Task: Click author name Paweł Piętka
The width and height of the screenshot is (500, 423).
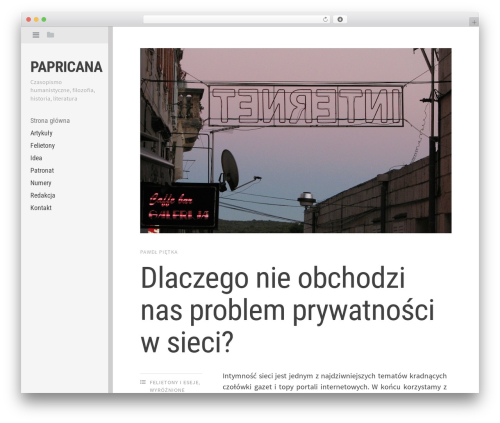Action: [159, 252]
